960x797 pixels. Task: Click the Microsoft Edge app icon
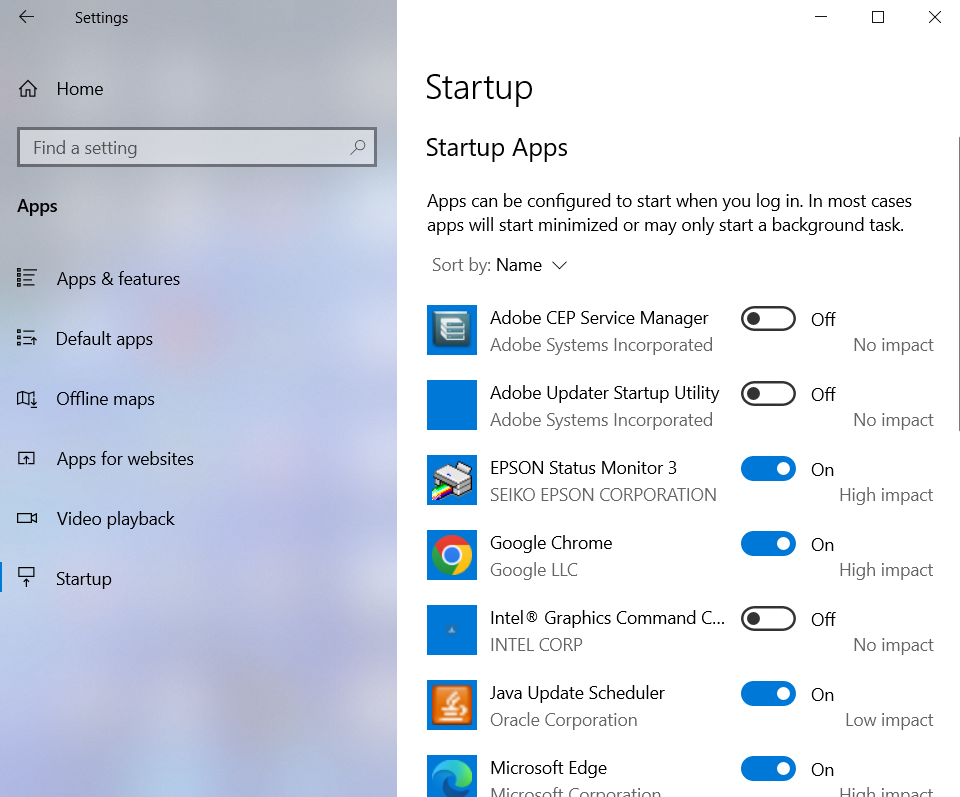(452, 776)
